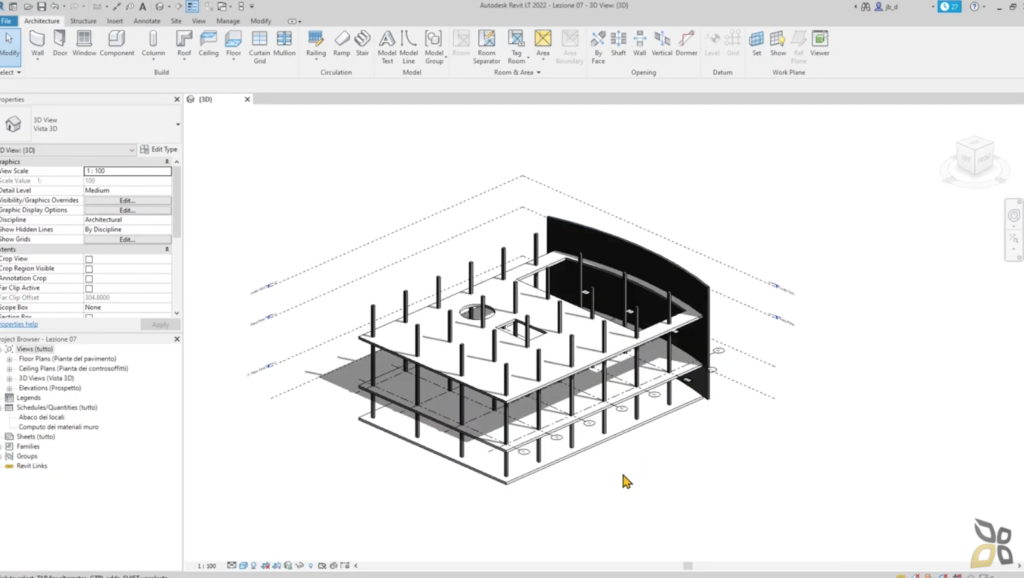The height and width of the screenshot is (578, 1024).
Task: Click the ViewCube in the 3D view
Action: click(x=975, y=156)
